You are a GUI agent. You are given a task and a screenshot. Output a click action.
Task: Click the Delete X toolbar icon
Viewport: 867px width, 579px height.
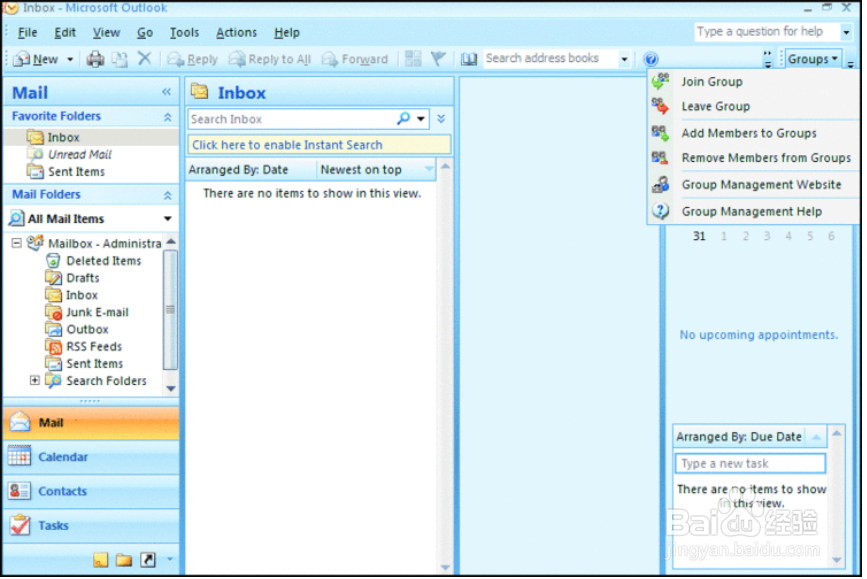[144, 58]
